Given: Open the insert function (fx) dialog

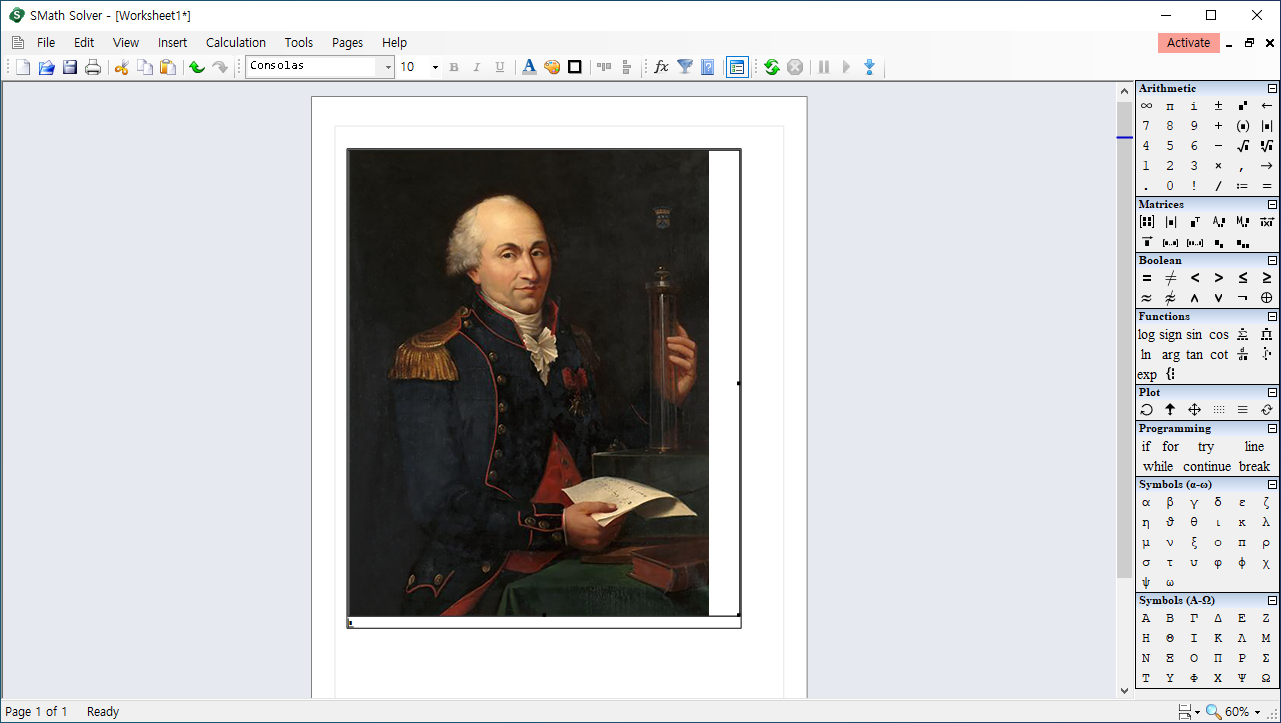Looking at the screenshot, I should (x=661, y=67).
